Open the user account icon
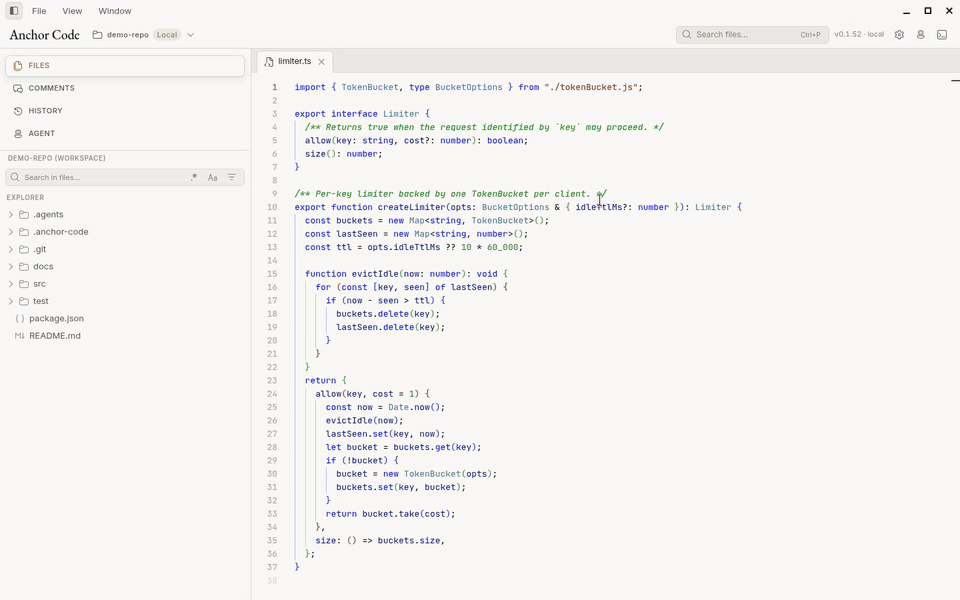 pyautogui.click(x=920, y=35)
